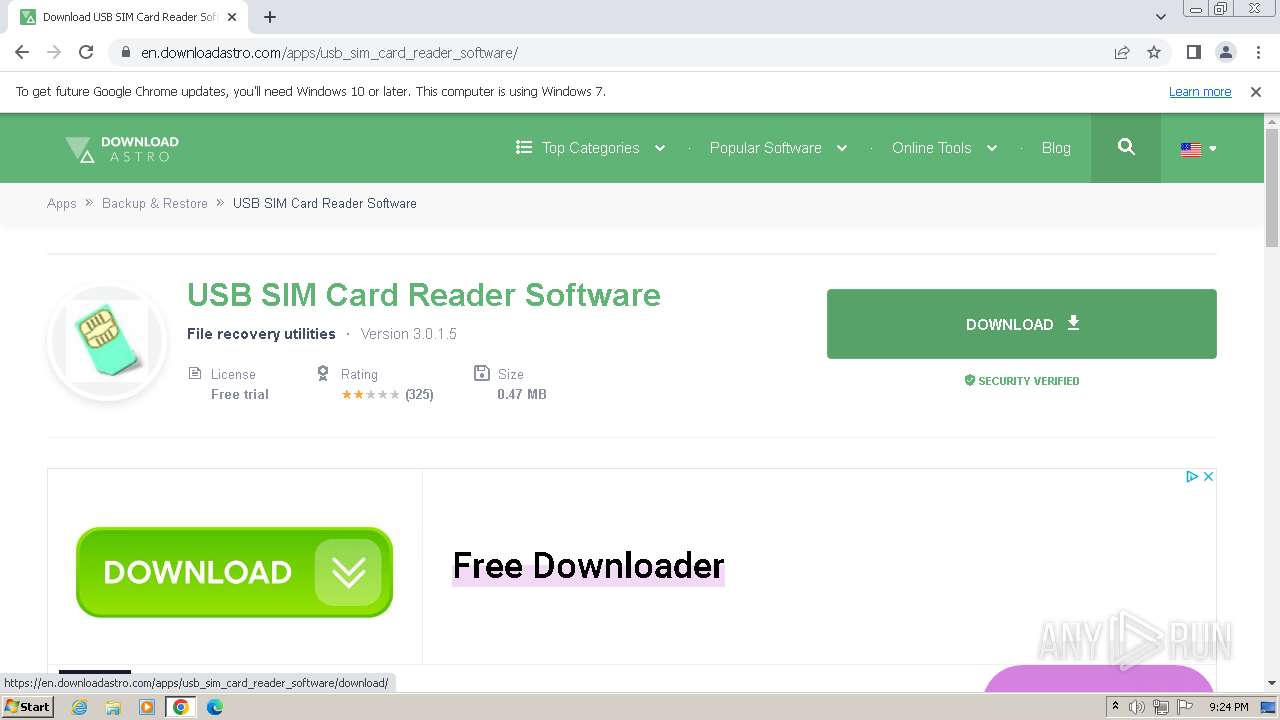Click the License document icon
The width and height of the screenshot is (1280, 720).
click(195, 373)
